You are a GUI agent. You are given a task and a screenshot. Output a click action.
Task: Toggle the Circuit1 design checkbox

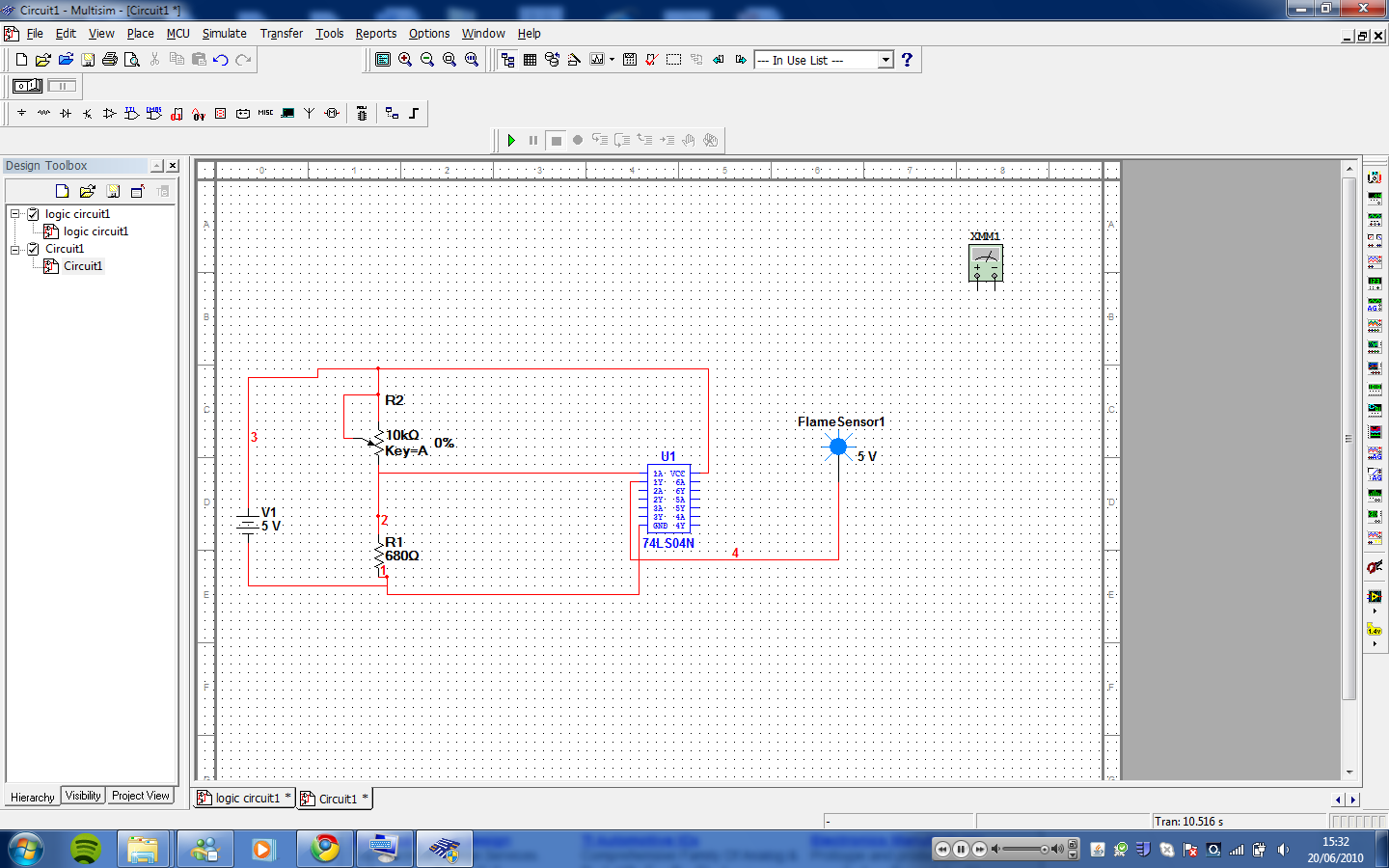click(34, 249)
